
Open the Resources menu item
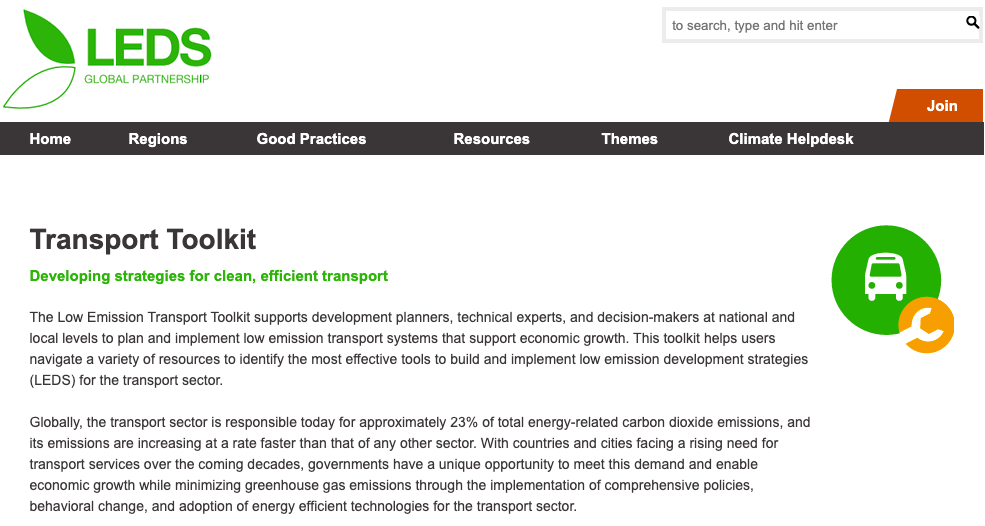click(x=491, y=139)
